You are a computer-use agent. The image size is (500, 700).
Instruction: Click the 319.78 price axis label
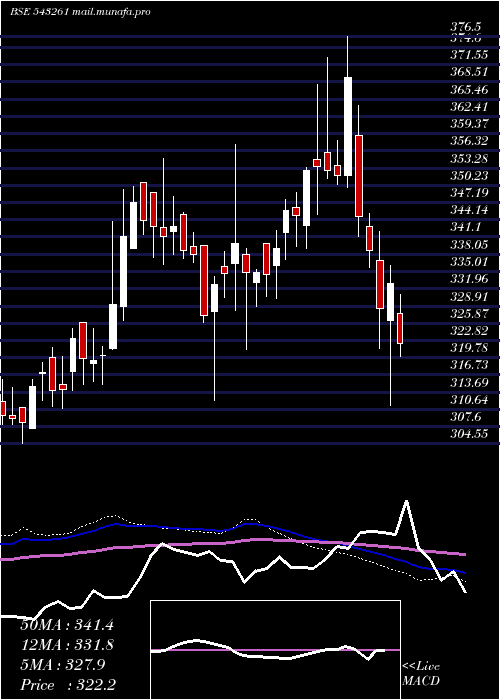point(469,348)
